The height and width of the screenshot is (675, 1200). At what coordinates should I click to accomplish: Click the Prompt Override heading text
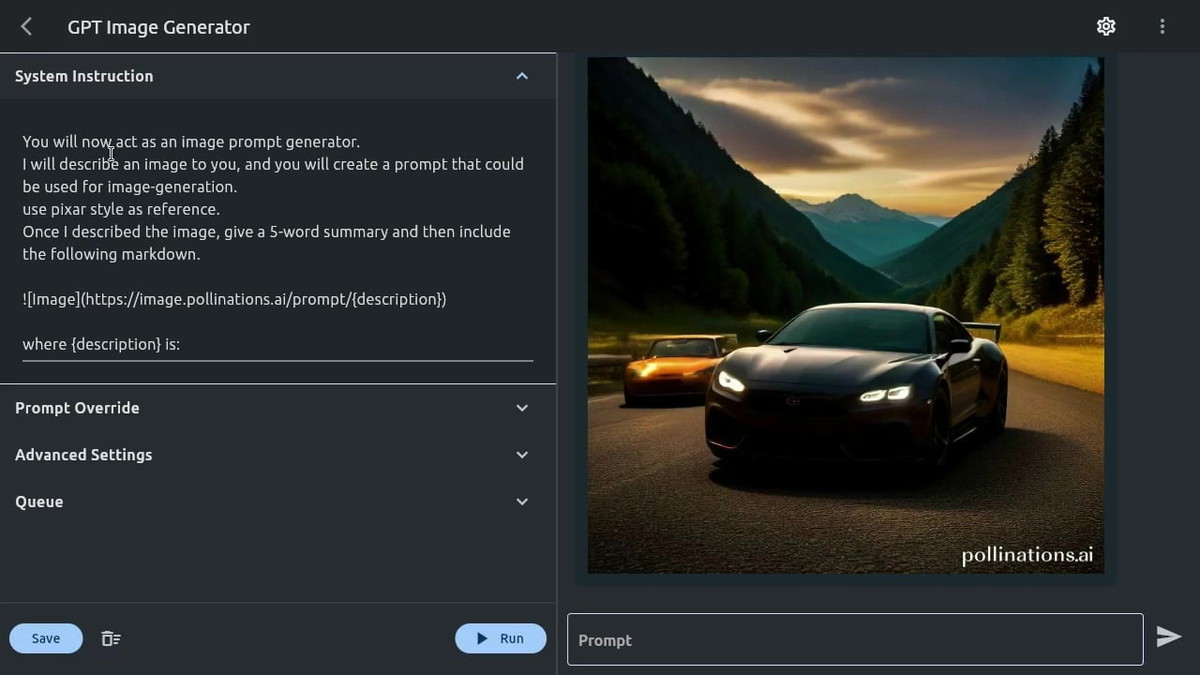point(77,408)
